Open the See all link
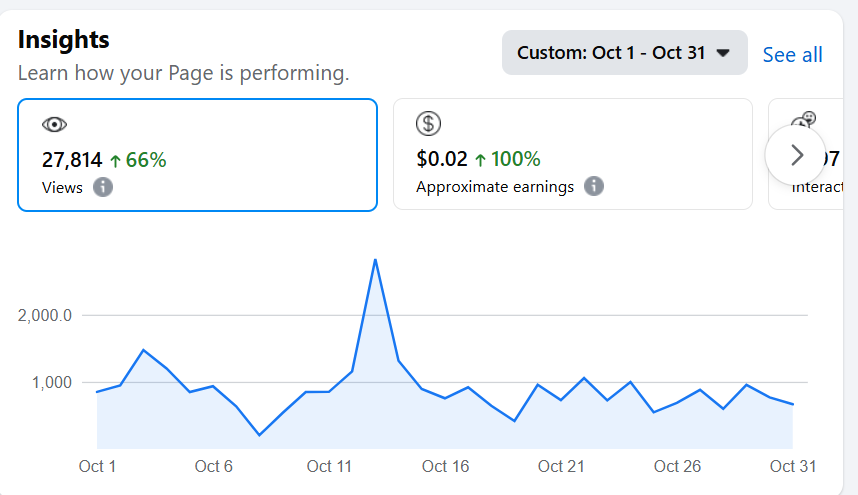858x495 pixels. coord(792,55)
